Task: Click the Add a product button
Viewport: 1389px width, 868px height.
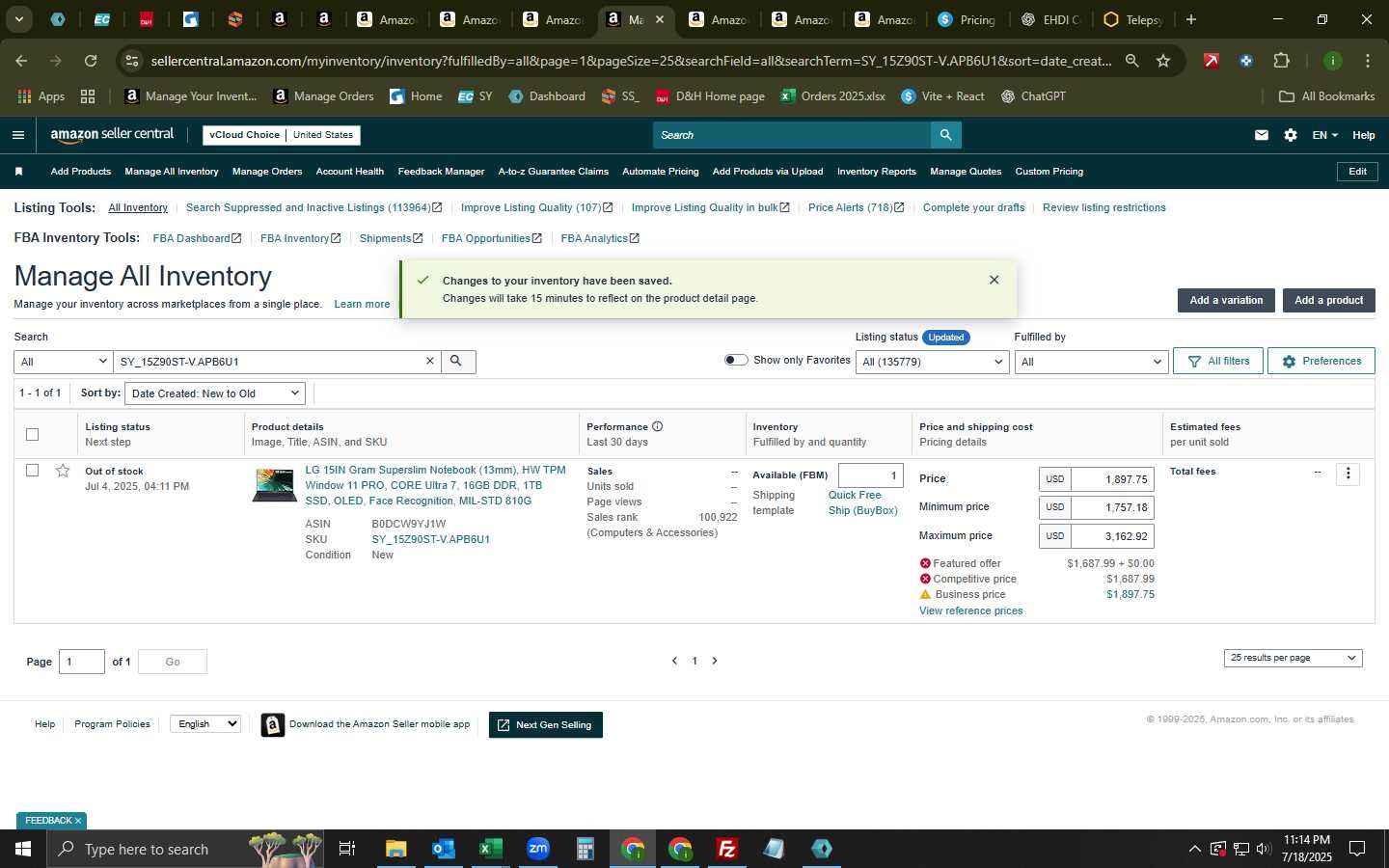Action: click(1328, 300)
